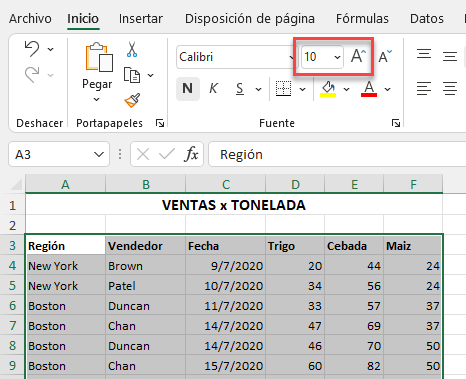The image size is (466, 379).
Task: Open the Fórmulas tab
Action: tap(362, 19)
